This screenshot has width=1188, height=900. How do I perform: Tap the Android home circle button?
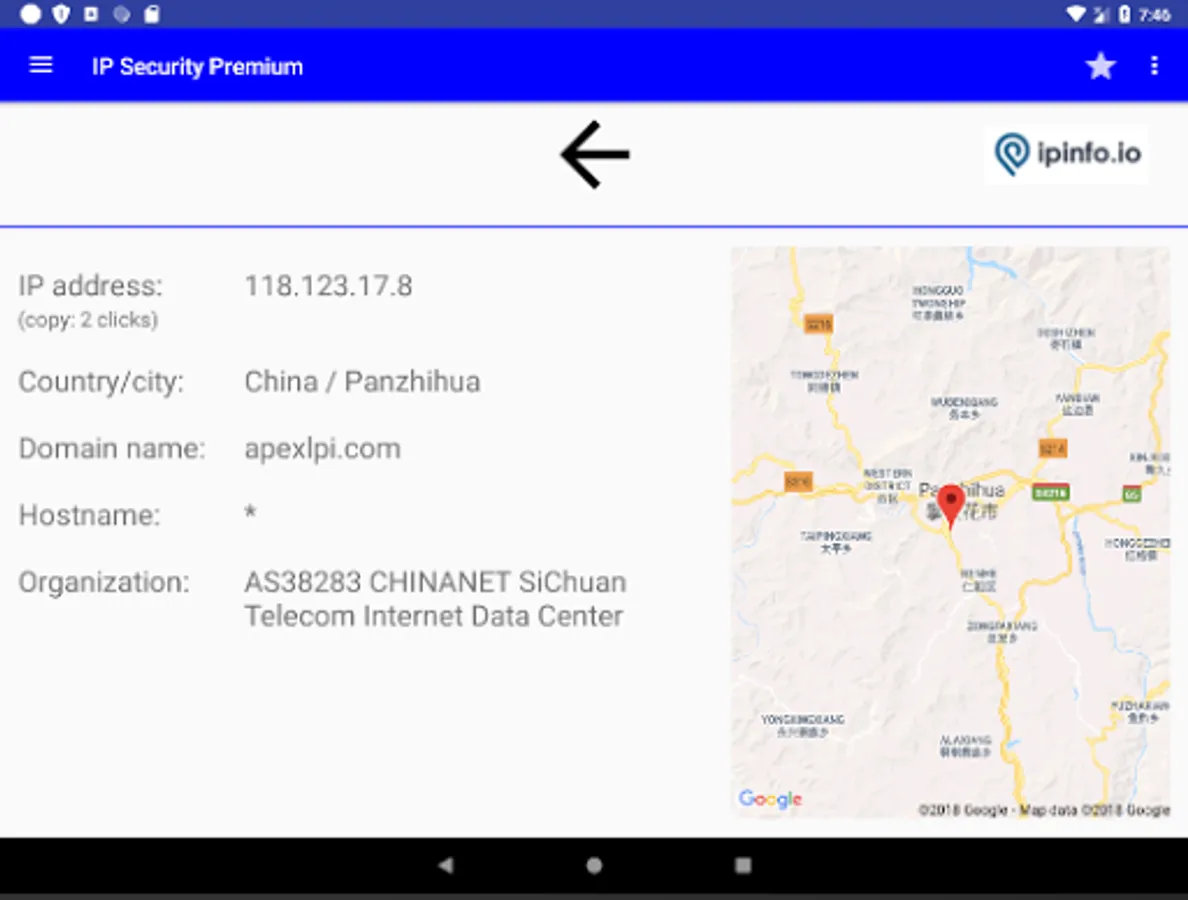tap(594, 865)
